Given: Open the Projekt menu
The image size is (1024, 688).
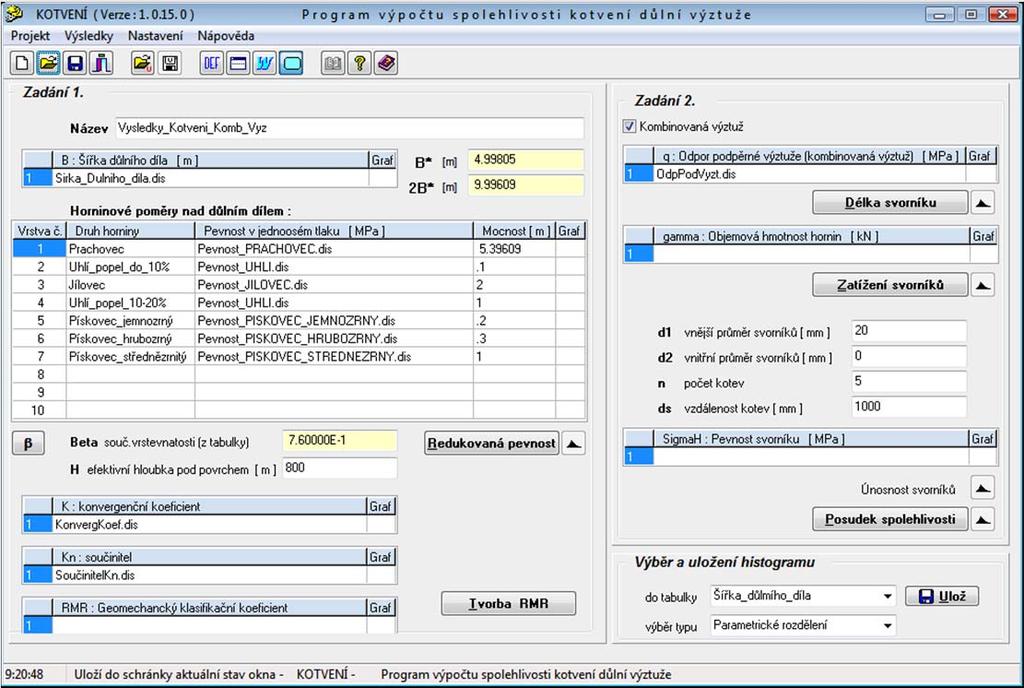Looking at the screenshot, I should click(30, 36).
